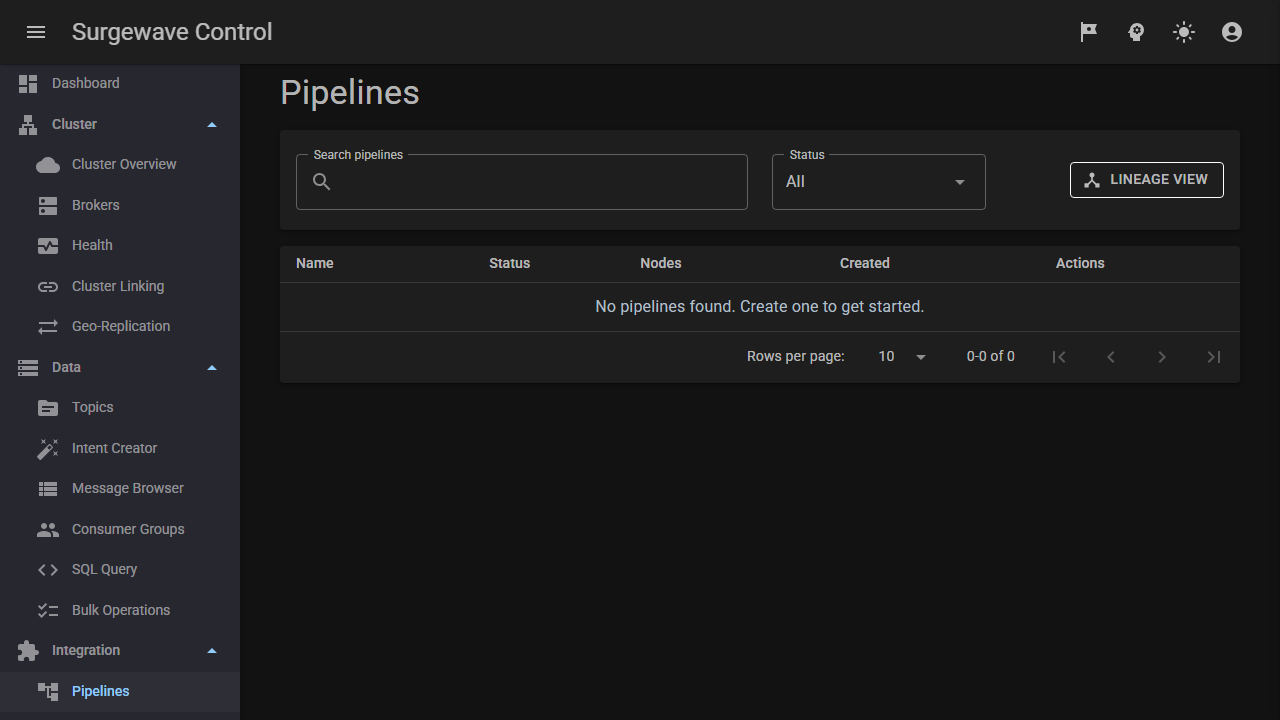Click the Cluster Overview cloud icon
This screenshot has height=720, width=1280.
pos(48,165)
